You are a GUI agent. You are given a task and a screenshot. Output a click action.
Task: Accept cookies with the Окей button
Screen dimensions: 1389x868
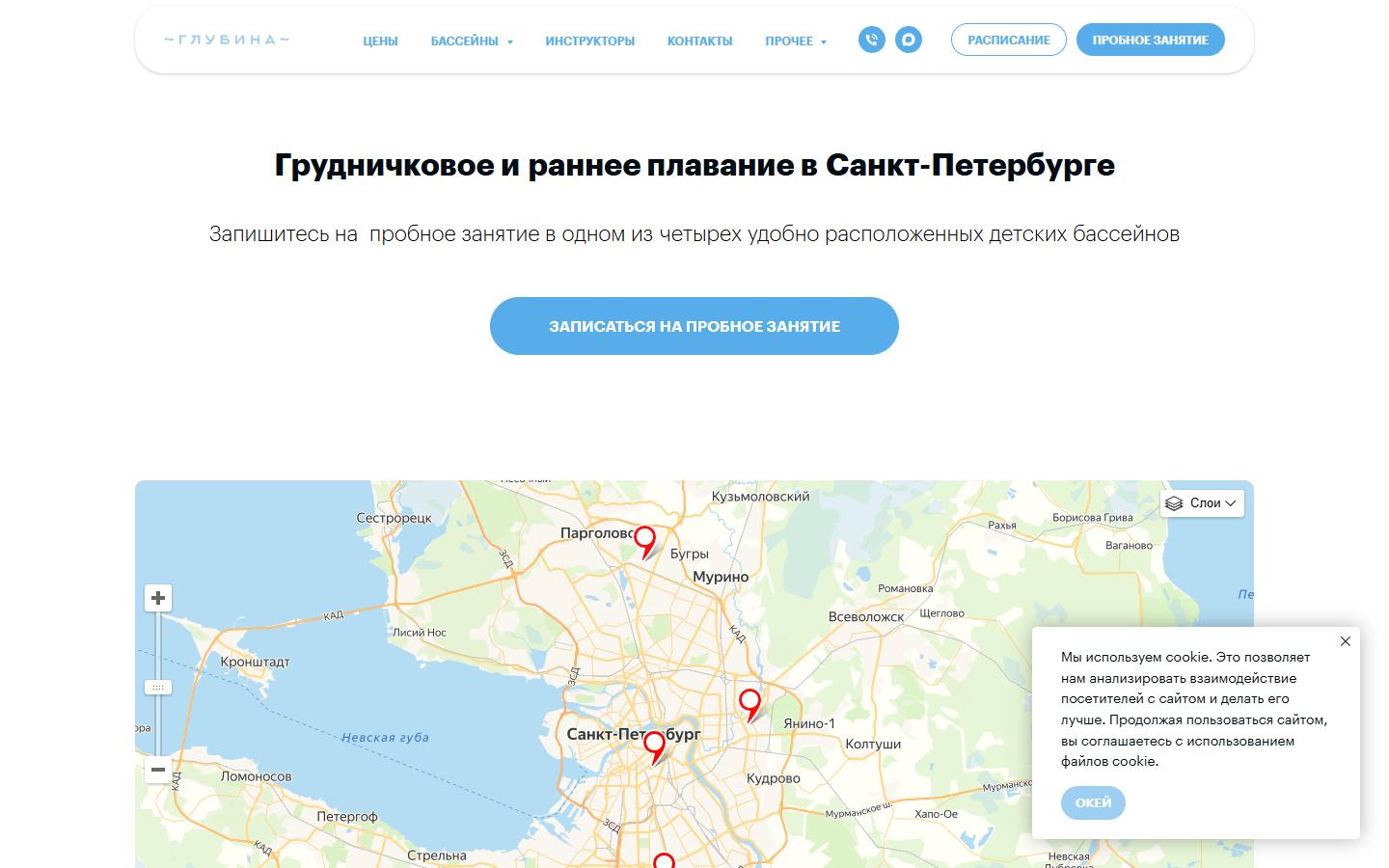1093,802
